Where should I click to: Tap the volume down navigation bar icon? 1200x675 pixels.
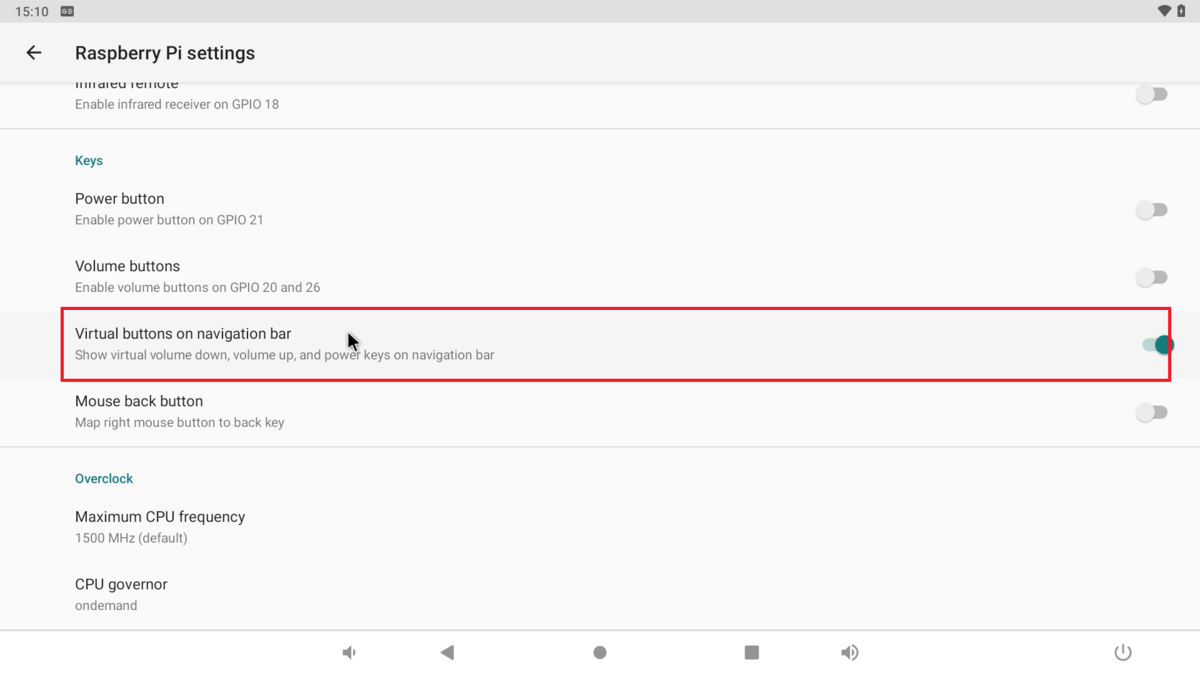click(x=349, y=653)
